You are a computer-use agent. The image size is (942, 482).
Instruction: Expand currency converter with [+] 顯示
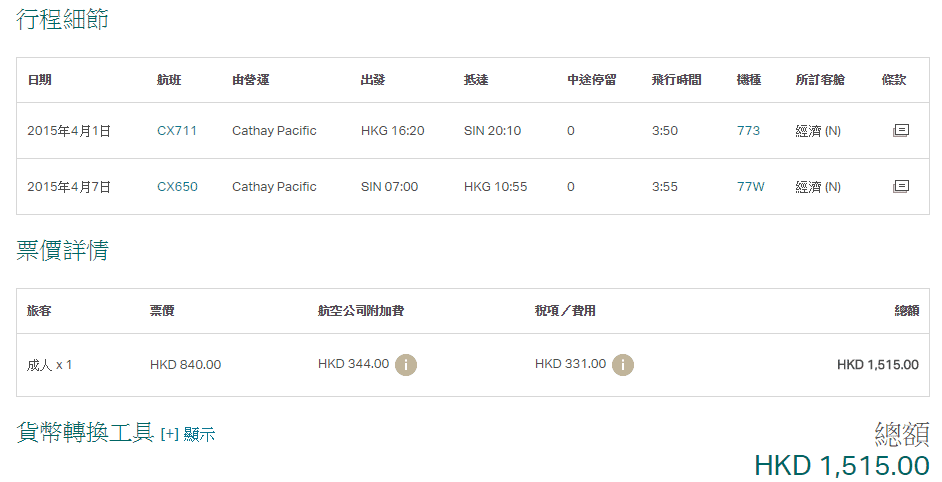coord(188,434)
